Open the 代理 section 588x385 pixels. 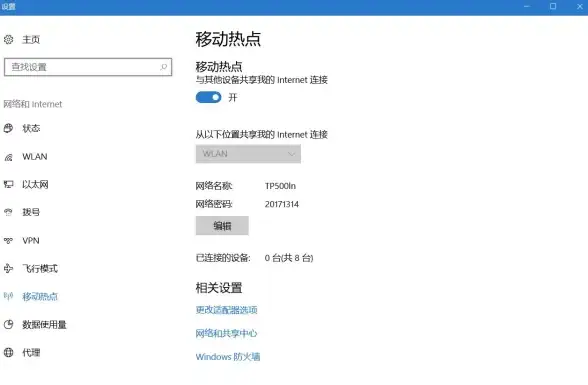click(31, 352)
